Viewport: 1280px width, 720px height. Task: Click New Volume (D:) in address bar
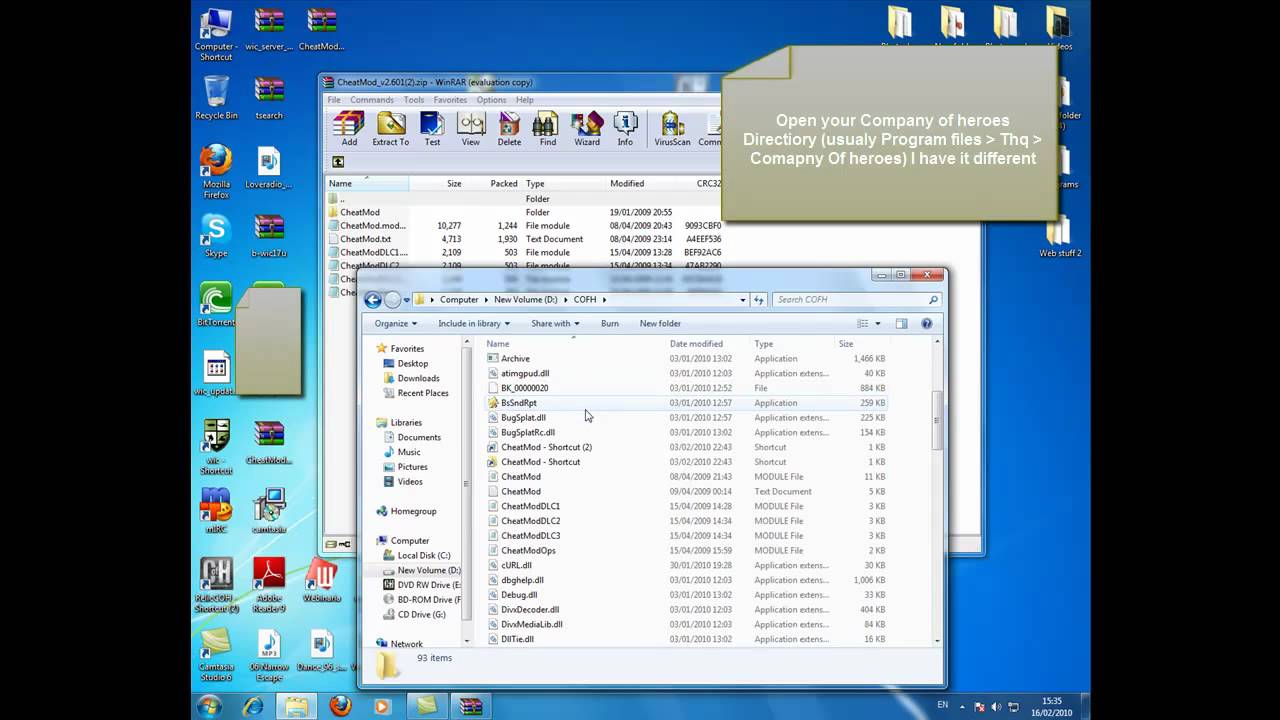coord(524,299)
